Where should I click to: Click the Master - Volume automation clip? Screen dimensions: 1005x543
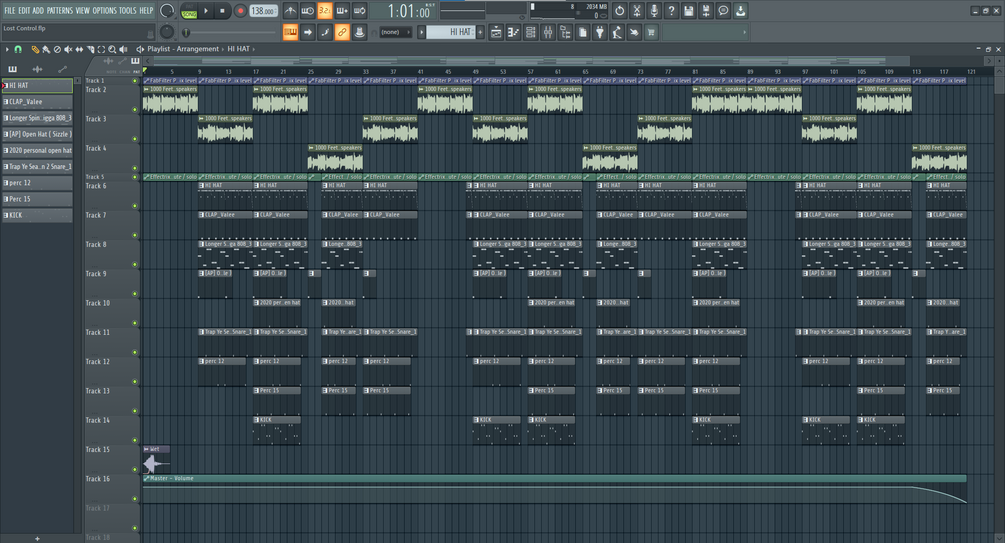[554, 490]
